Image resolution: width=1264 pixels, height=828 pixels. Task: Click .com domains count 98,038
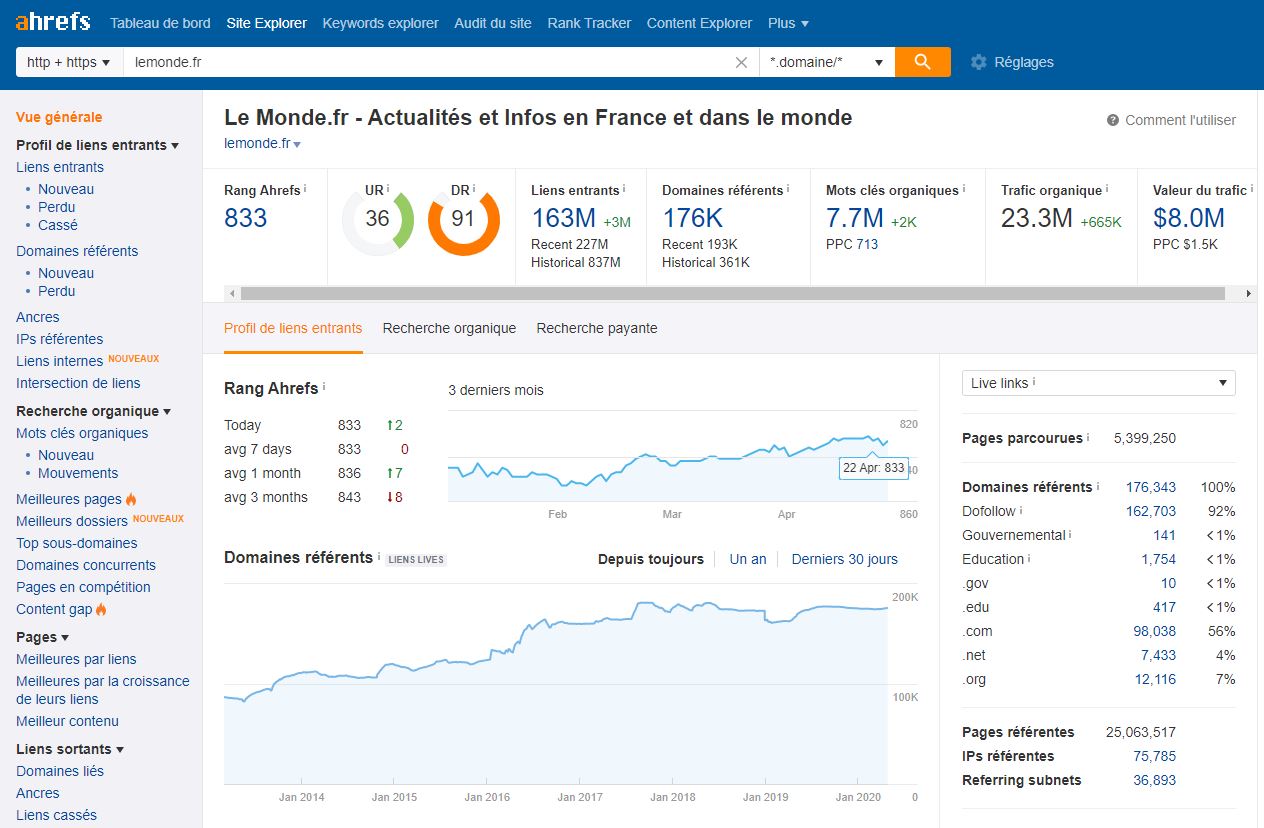click(1155, 631)
